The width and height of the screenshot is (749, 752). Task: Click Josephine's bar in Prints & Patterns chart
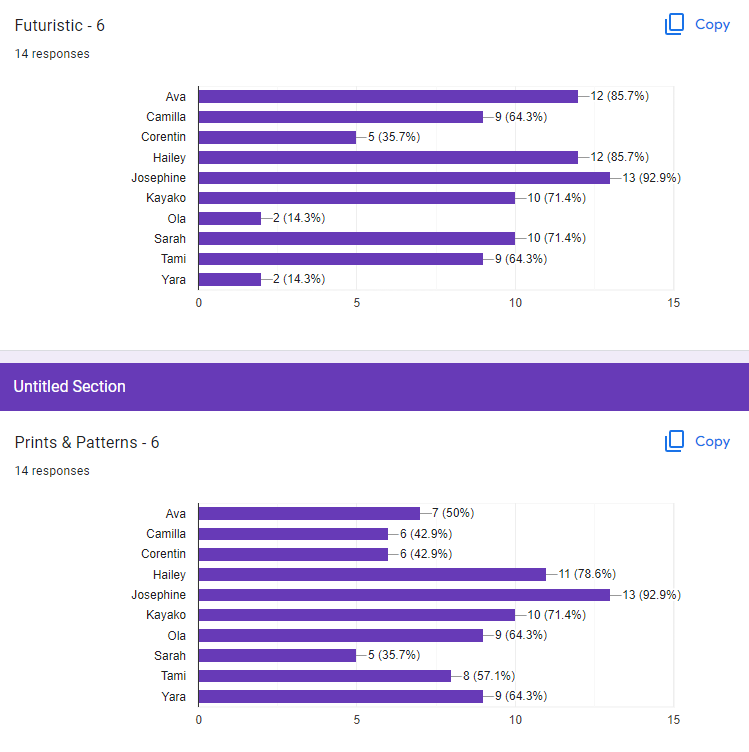point(404,595)
